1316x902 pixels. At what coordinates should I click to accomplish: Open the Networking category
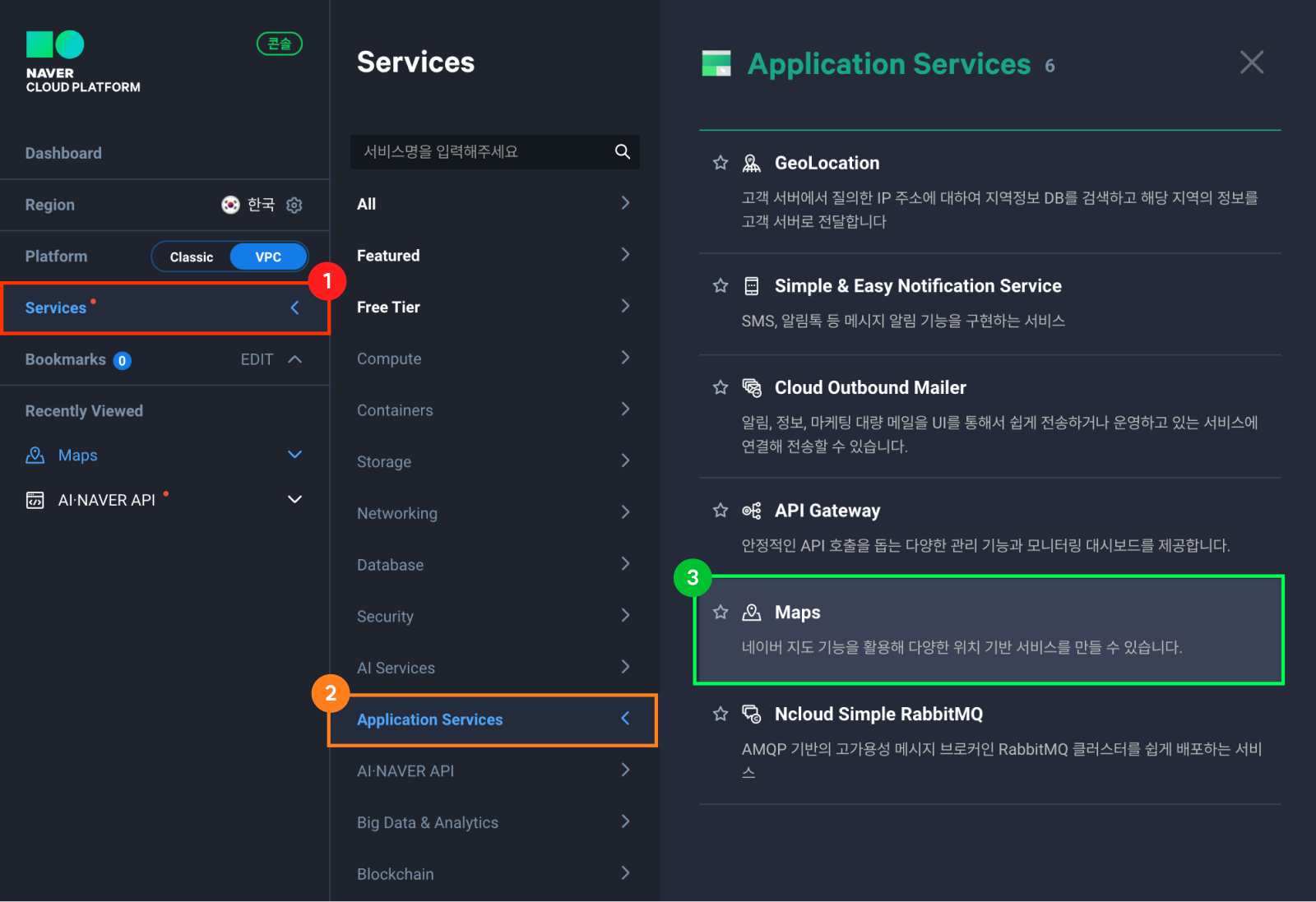[493, 513]
